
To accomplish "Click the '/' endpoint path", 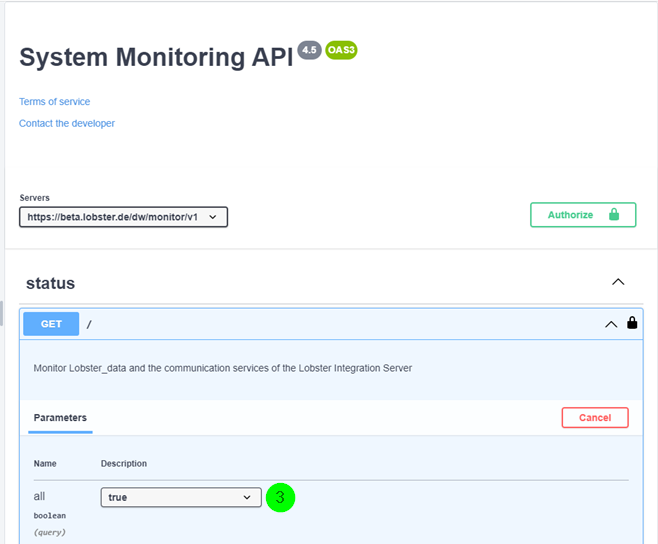I will pyautogui.click(x=89, y=324).
